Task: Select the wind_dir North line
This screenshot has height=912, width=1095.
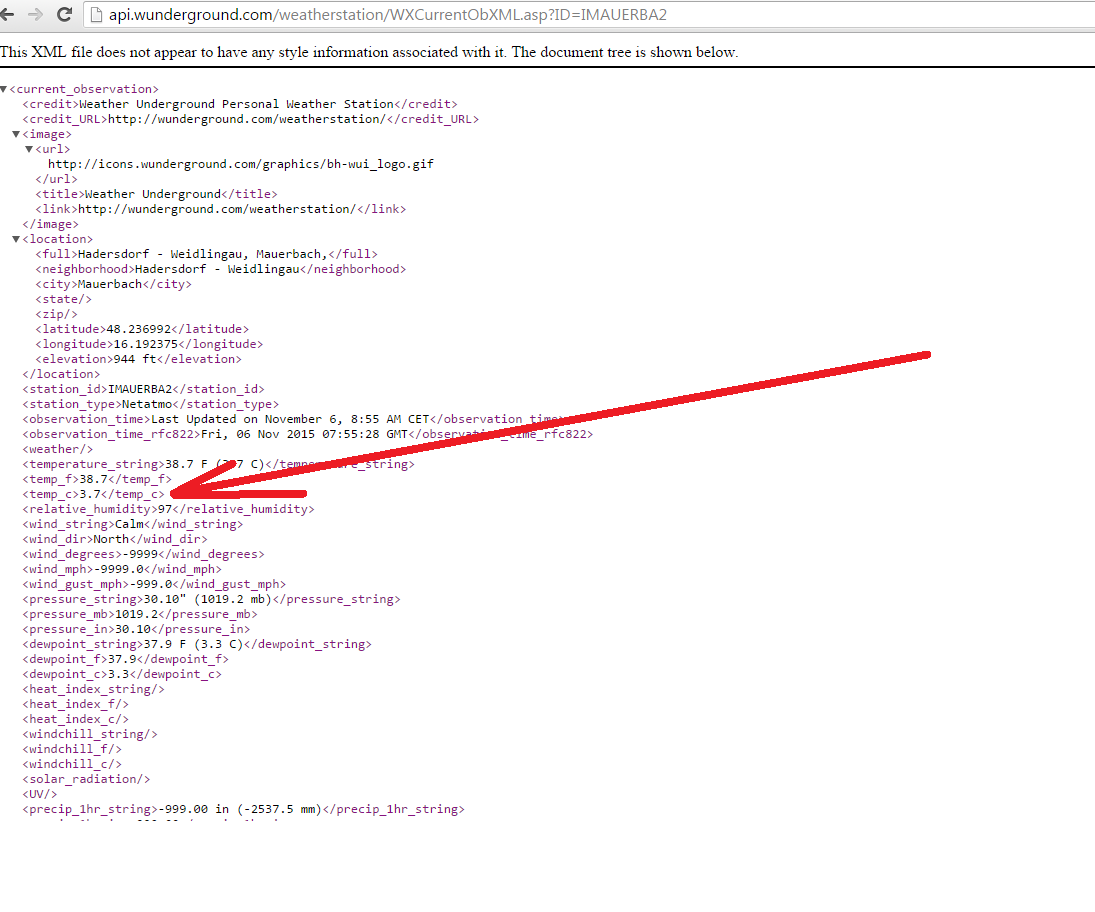Action: coord(115,539)
